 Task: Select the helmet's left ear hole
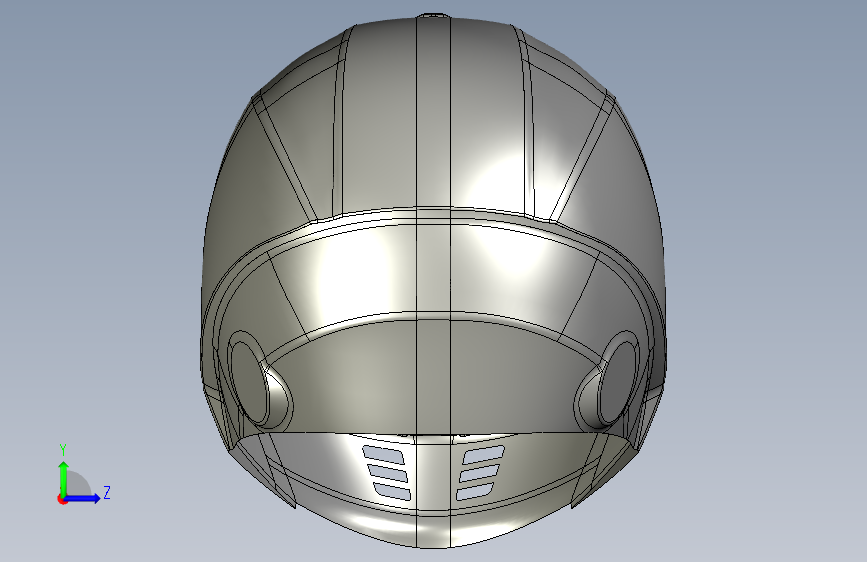248,381
